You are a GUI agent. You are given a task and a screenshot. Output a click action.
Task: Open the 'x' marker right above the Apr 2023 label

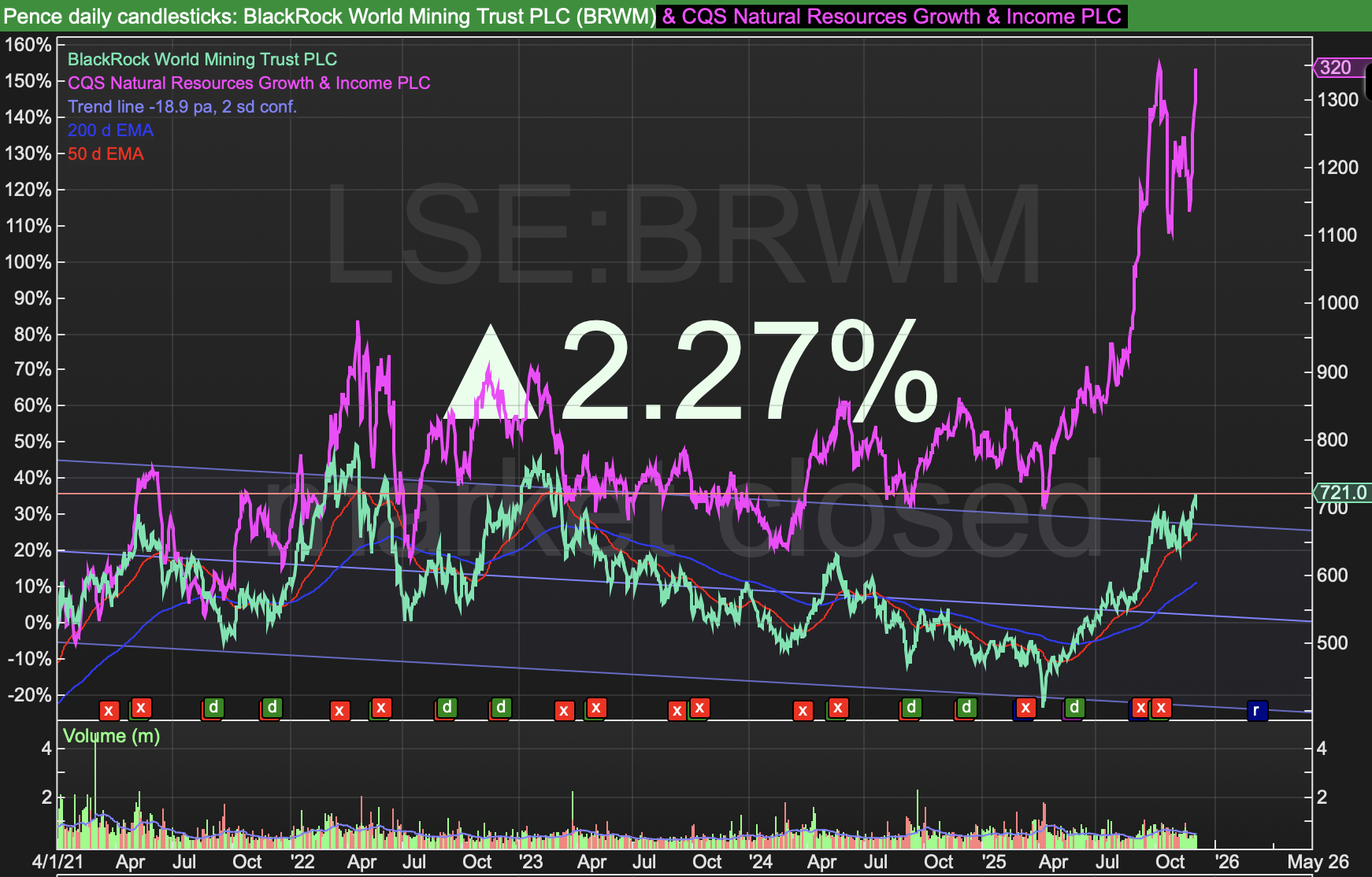(x=596, y=708)
